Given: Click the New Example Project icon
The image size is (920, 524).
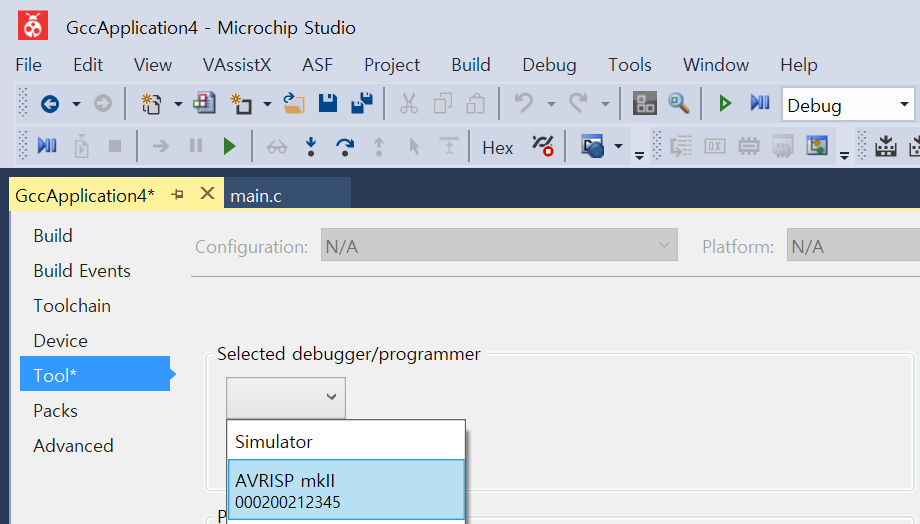Looking at the screenshot, I should pos(204,104).
